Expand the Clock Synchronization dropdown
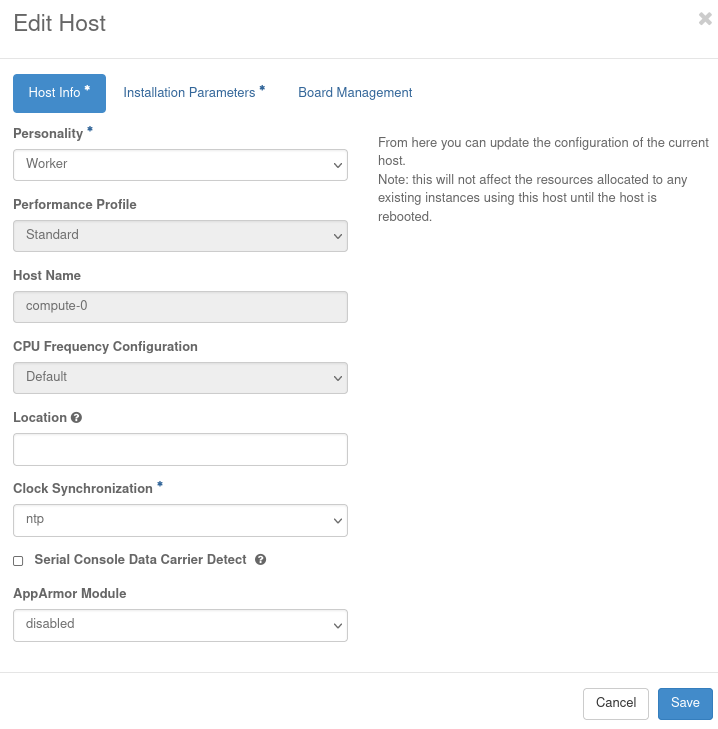 (x=180, y=520)
